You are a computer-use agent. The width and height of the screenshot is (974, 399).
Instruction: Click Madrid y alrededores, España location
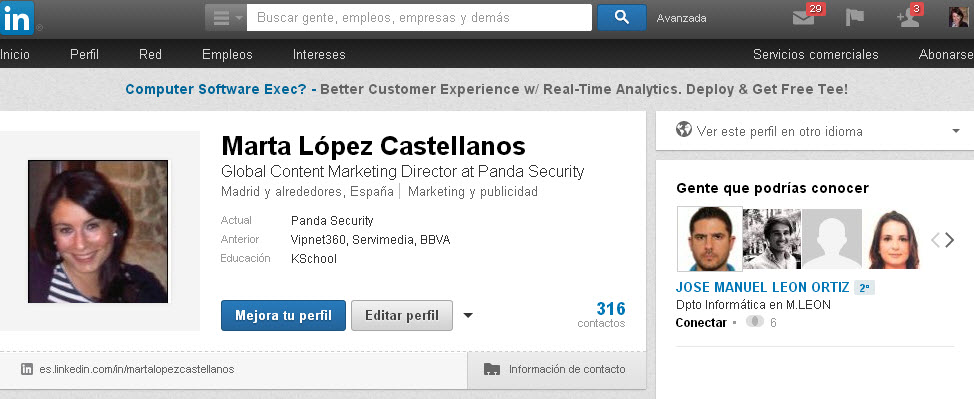coord(307,191)
